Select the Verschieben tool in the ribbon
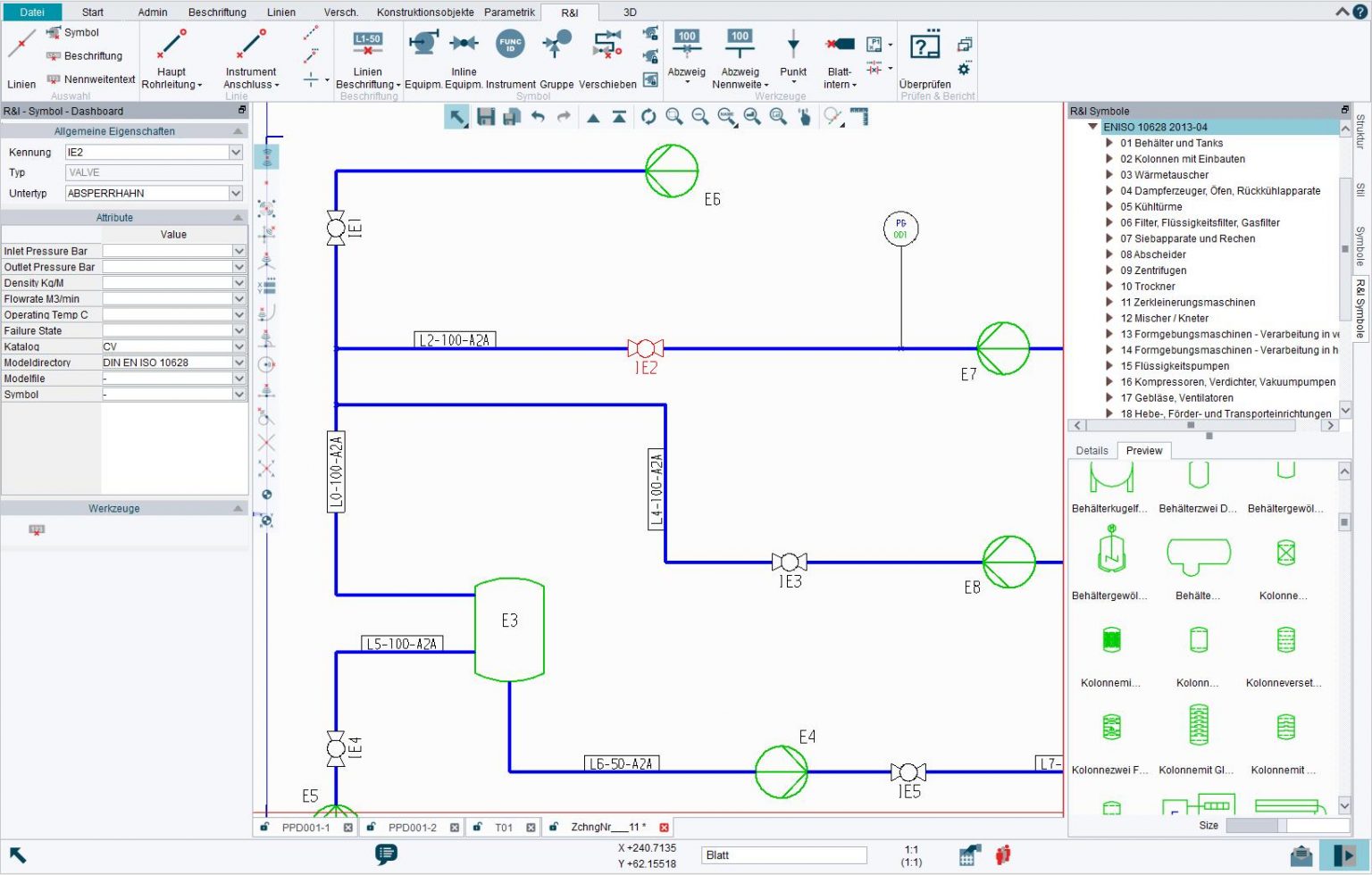This screenshot has height=875, width=1372. click(x=607, y=54)
